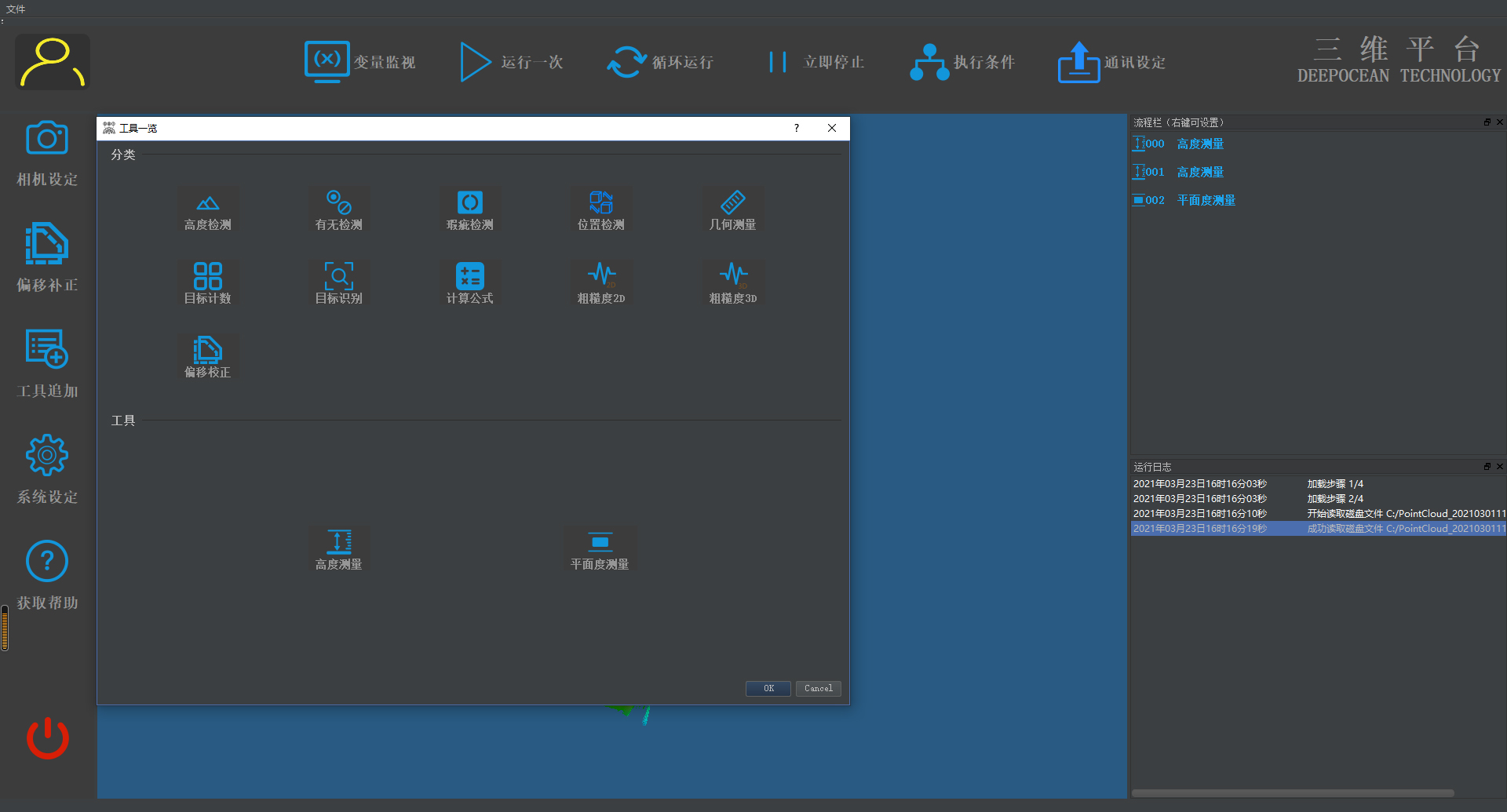Choose 高度测量 height measurement tool
The width and height of the screenshot is (1507, 812).
tap(339, 550)
